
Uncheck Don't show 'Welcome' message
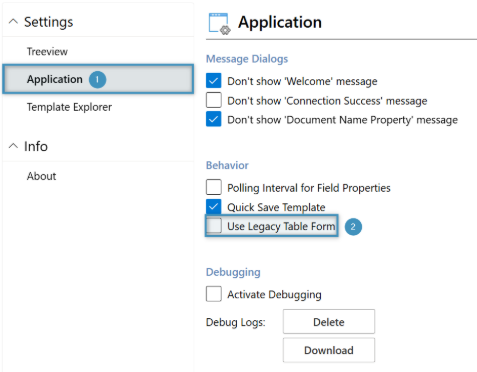point(213,81)
